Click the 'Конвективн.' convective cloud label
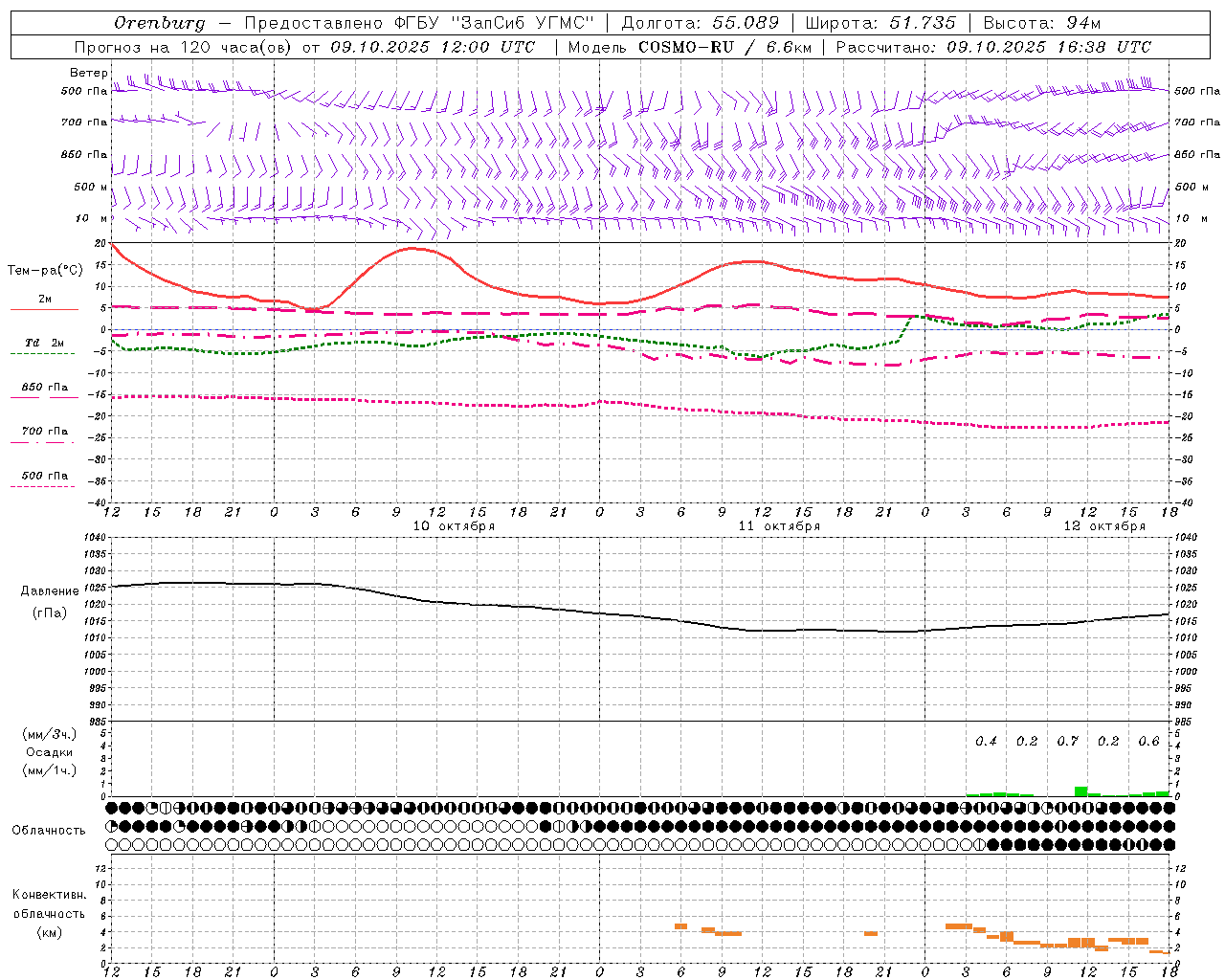 point(50,895)
